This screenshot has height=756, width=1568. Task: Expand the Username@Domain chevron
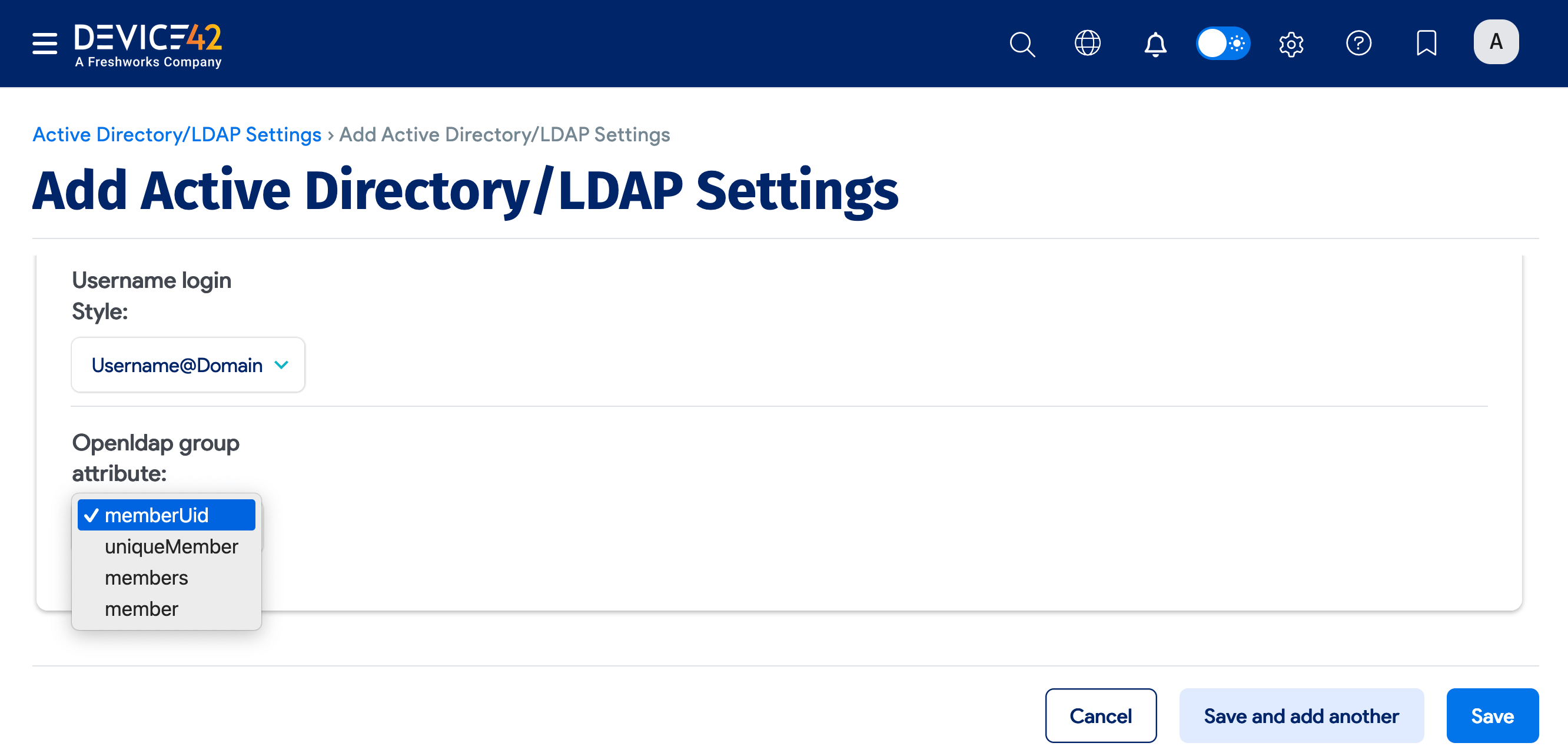(281, 365)
